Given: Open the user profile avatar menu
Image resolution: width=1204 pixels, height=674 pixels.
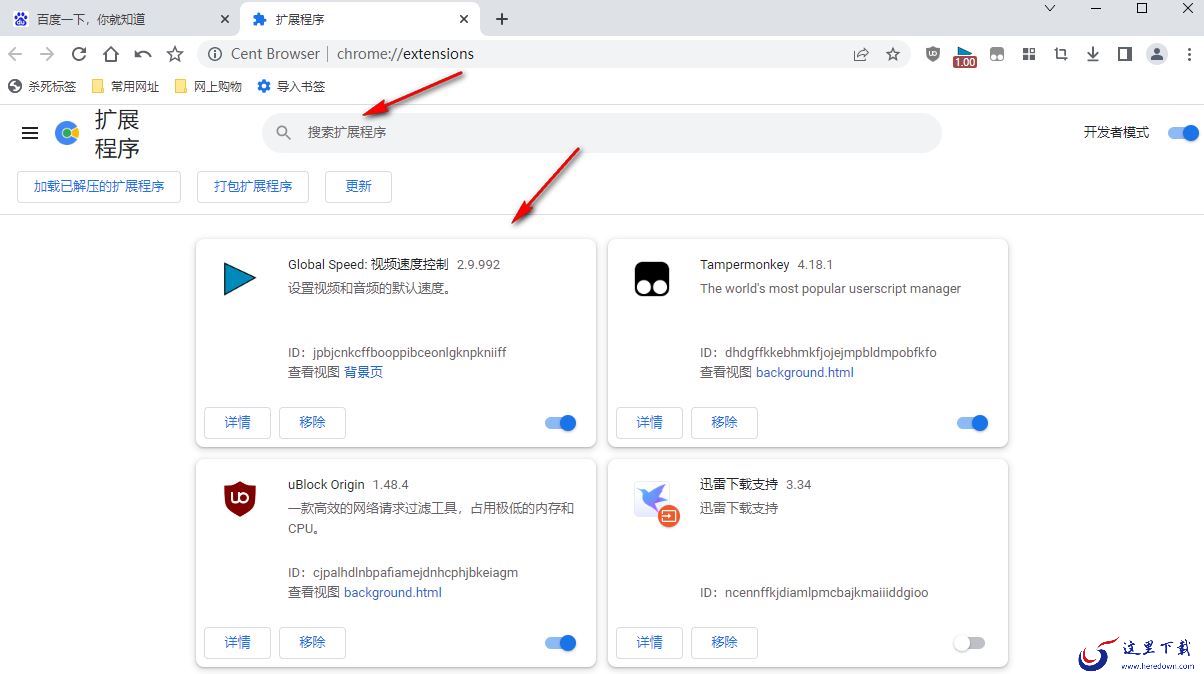Looking at the screenshot, I should (x=1157, y=54).
